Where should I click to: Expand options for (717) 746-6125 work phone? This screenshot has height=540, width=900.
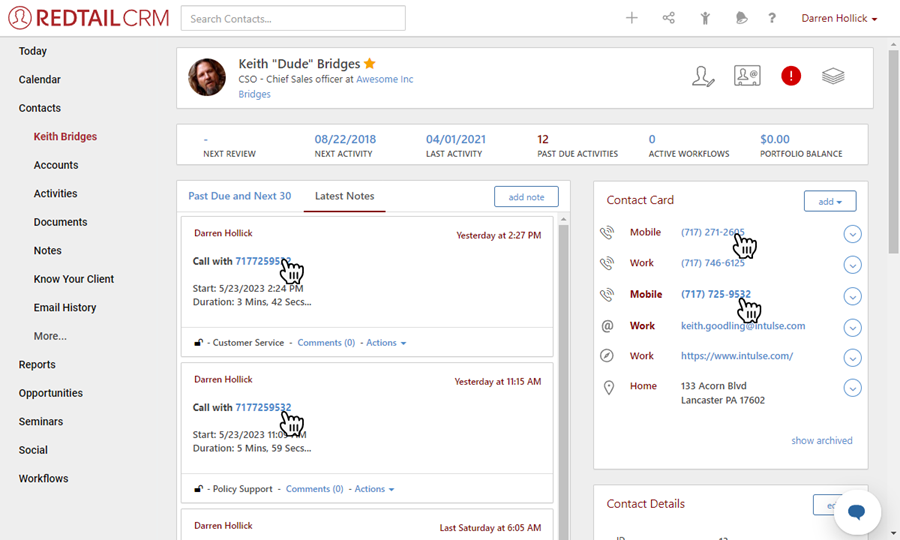(852, 265)
